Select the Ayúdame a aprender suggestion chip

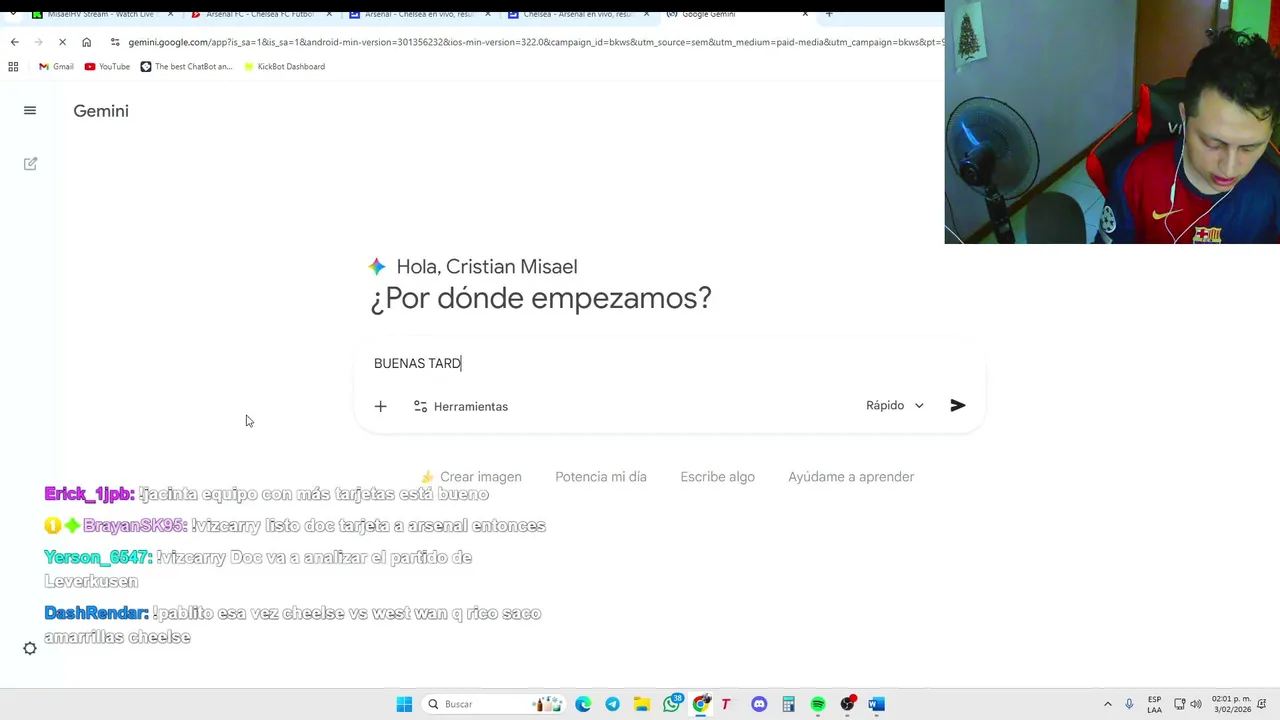point(851,477)
